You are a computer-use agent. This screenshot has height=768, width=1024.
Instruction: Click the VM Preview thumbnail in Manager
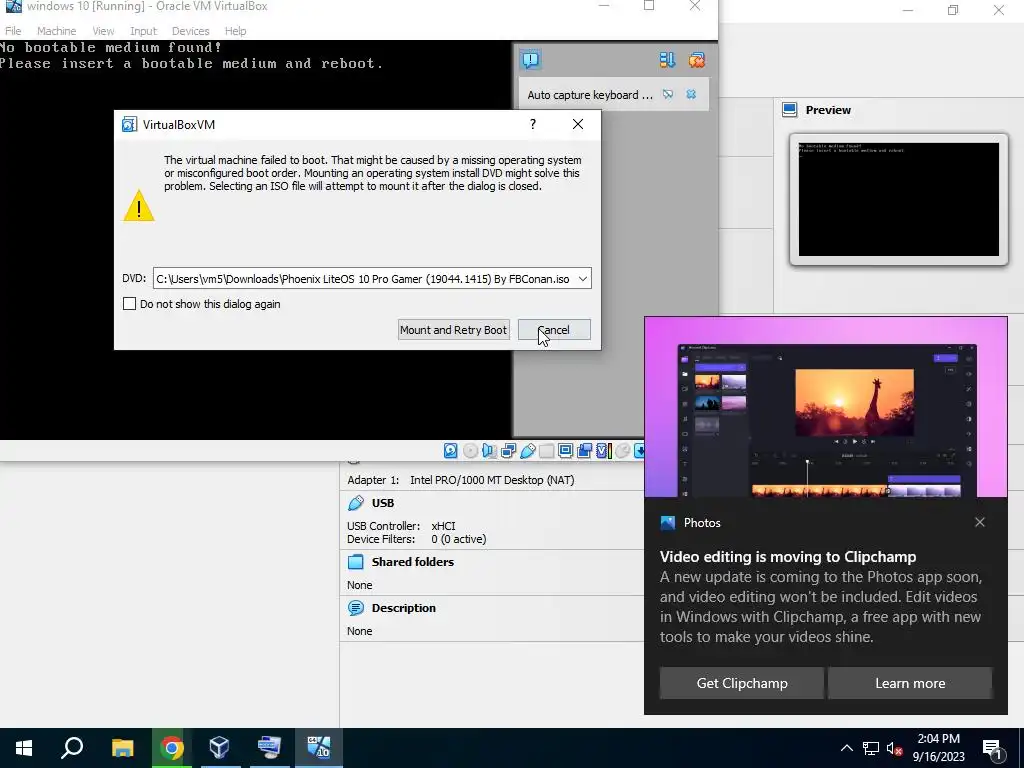[x=899, y=199]
